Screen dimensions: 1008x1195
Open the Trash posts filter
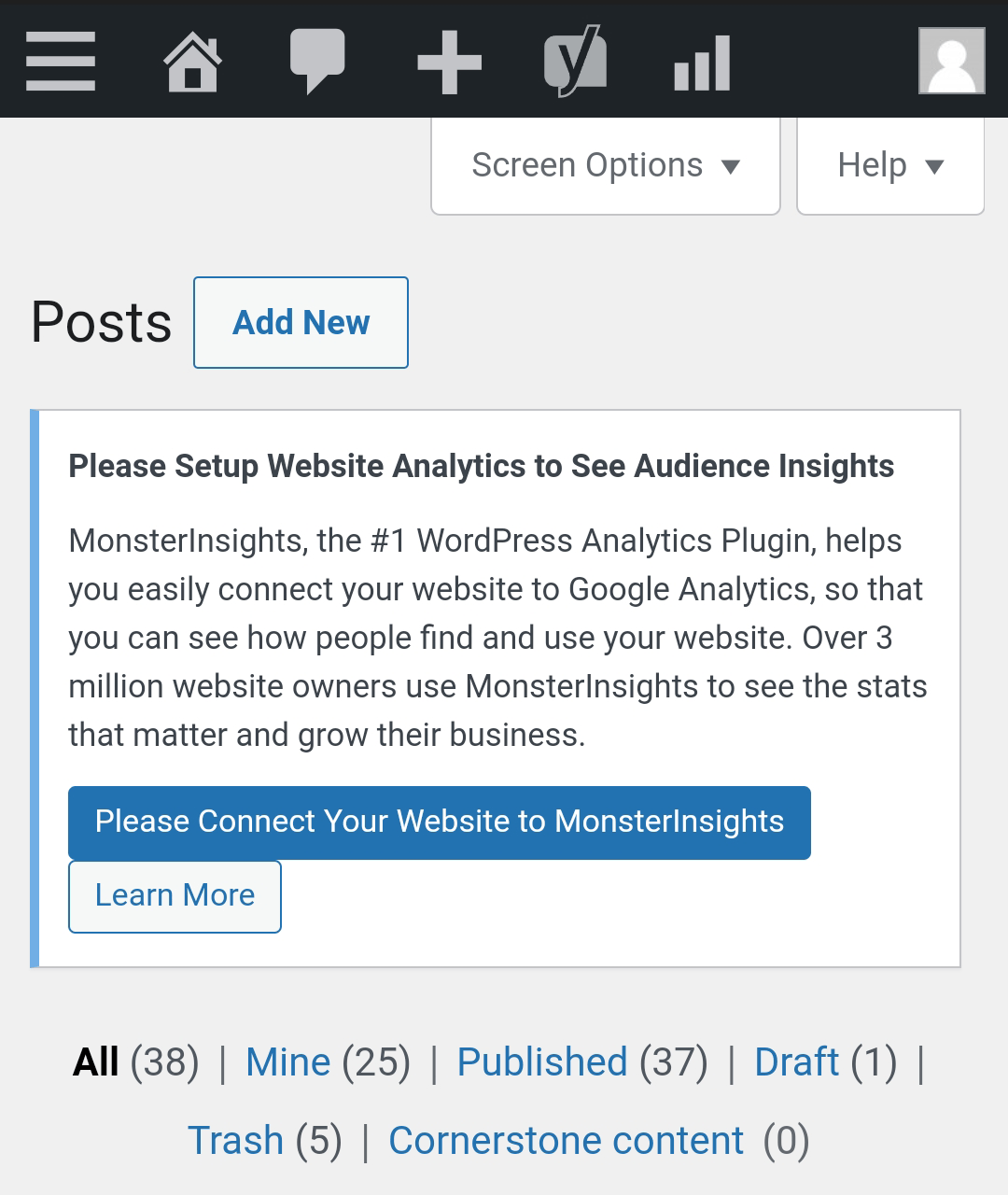(x=235, y=1141)
